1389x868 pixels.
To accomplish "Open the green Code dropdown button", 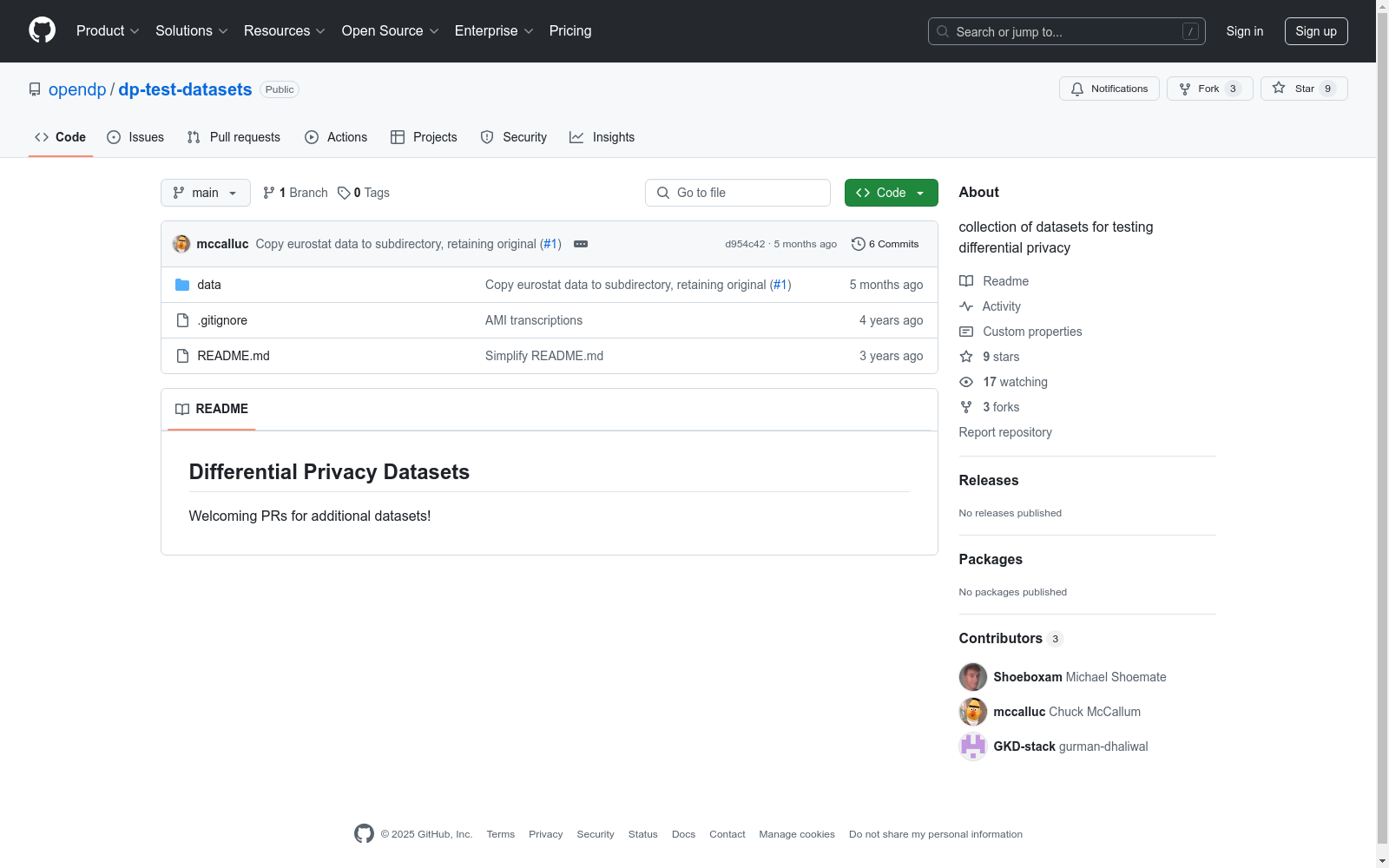I will tap(892, 193).
